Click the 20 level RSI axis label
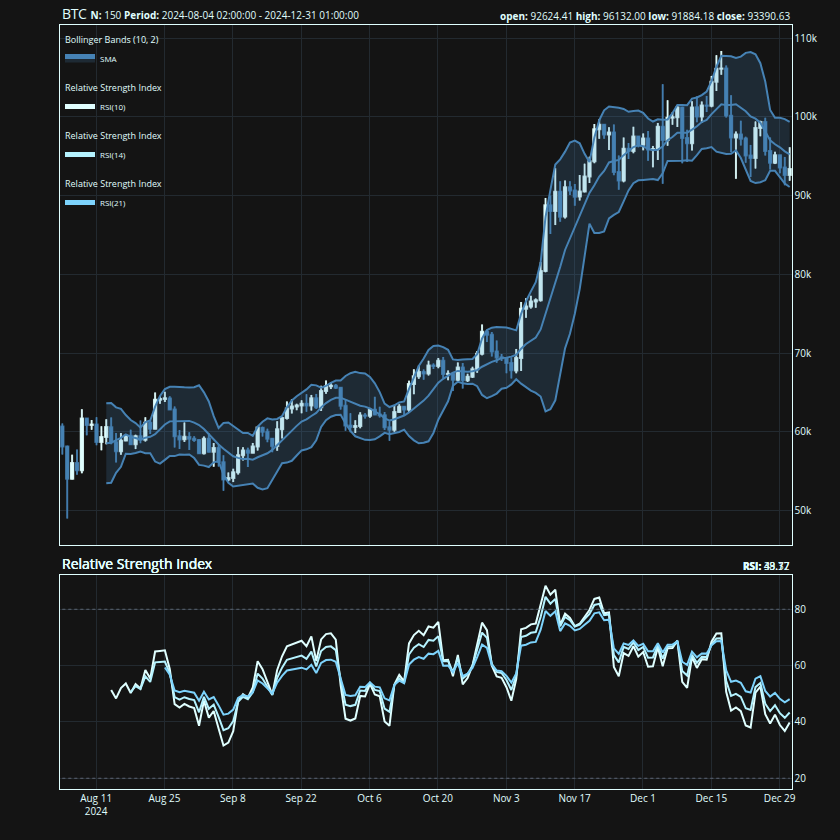Image resolution: width=840 pixels, height=840 pixels. pyautogui.click(x=801, y=778)
